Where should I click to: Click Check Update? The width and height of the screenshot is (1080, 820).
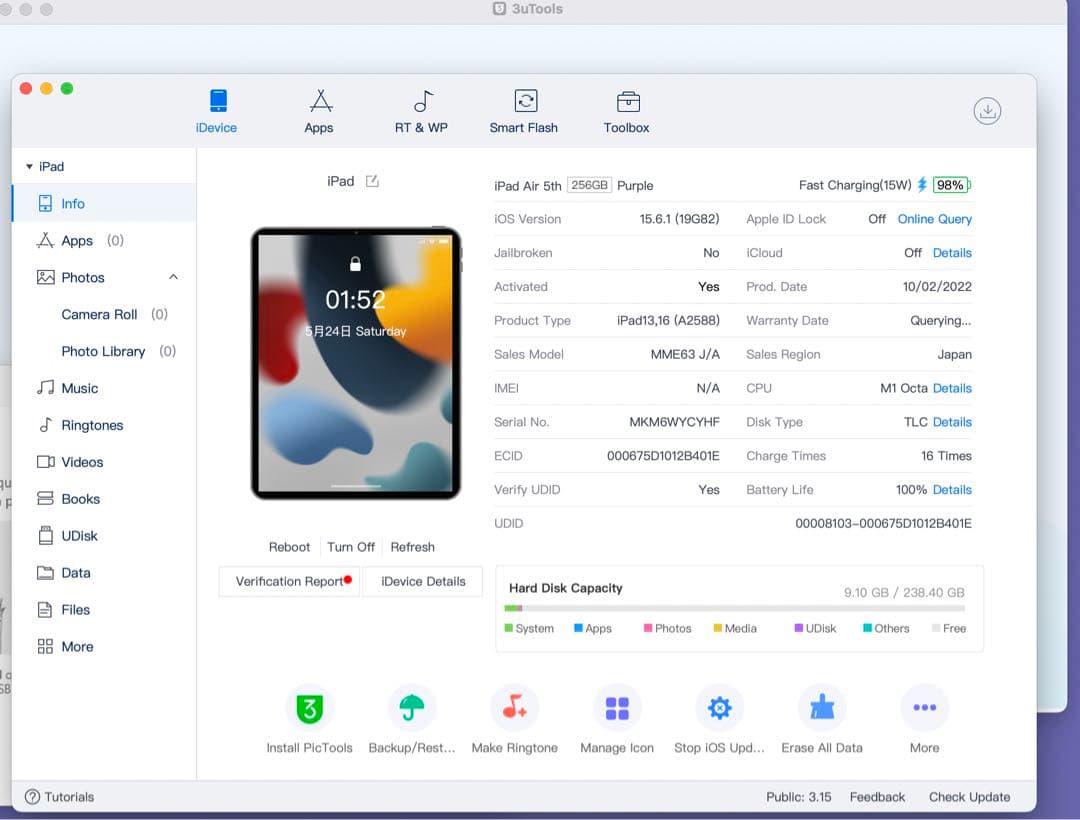click(x=969, y=797)
